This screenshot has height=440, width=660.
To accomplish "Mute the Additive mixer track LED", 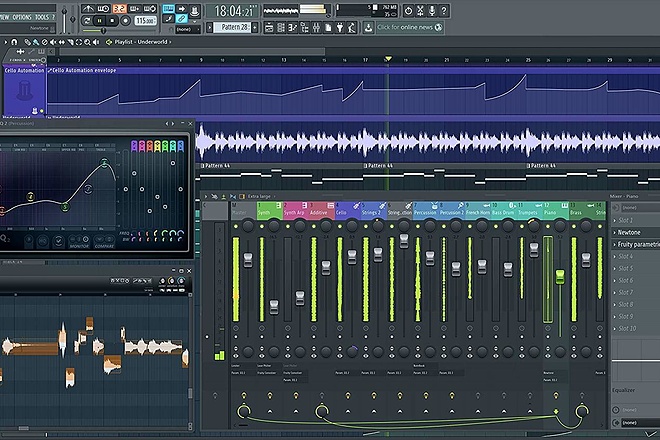I will pyautogui.click(x=314, y=227).
